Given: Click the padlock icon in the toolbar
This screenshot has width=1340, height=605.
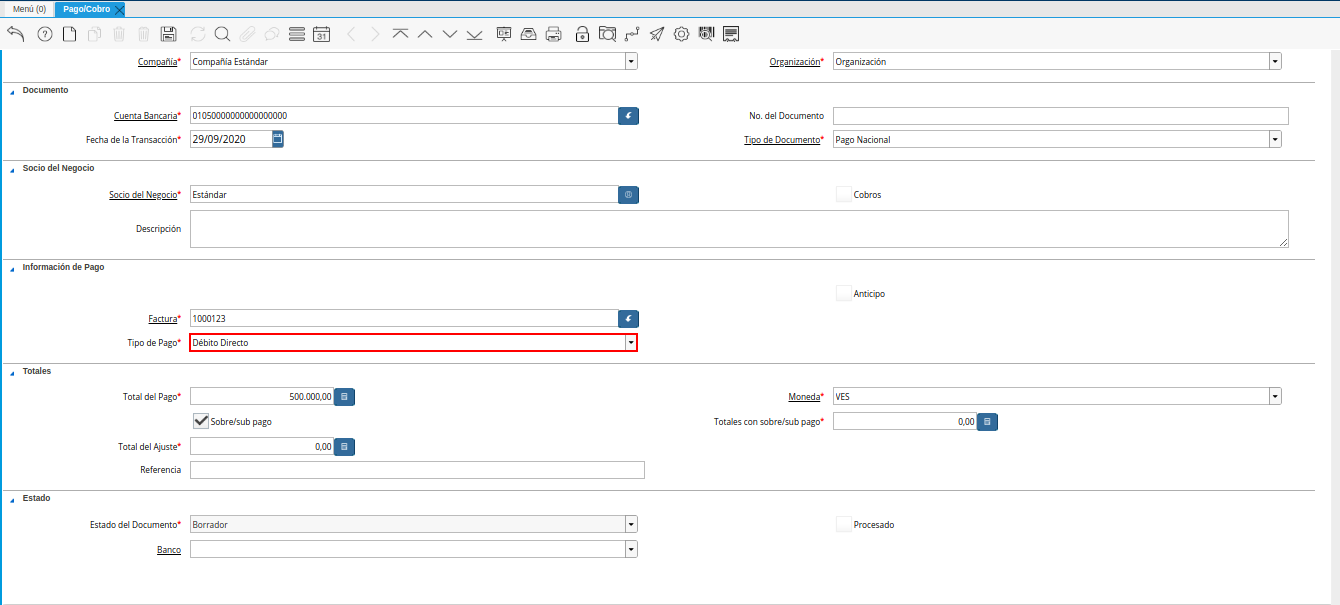Looking at the screenshot, I should [582, 34].
